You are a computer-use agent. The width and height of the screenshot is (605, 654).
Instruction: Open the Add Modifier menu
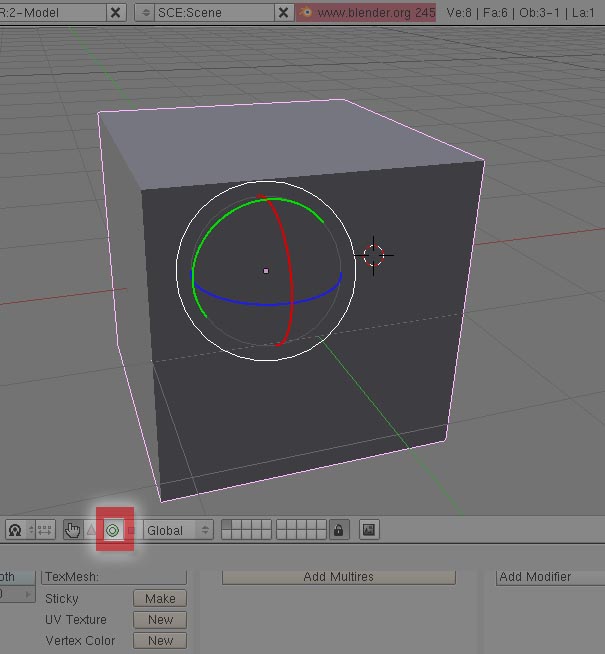coord(550,577)
